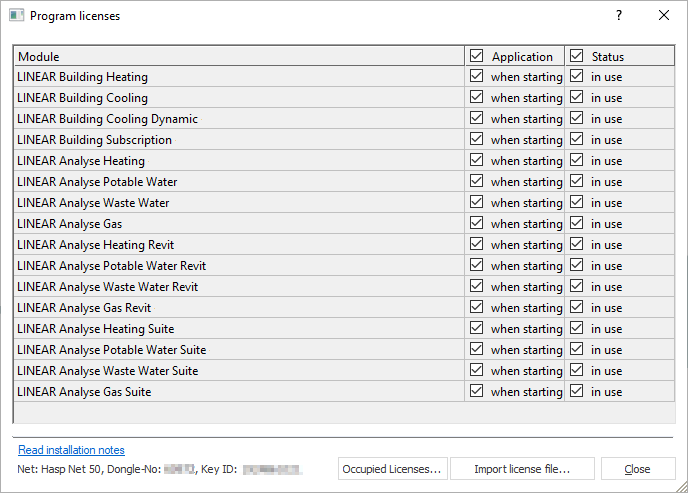This screenshot has height=493, width=688.
Task: Click the Net: Hasp Net 50 dongle info text
Action: pos(160,469)
